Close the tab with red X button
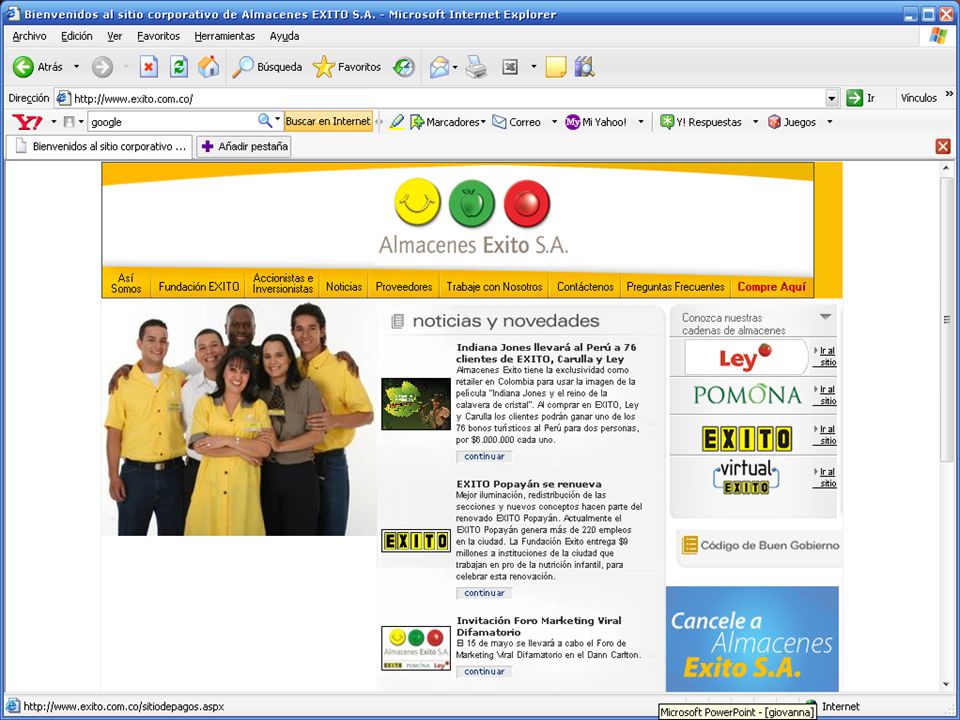Screen dimensions: 960x720 pos(943,146)
